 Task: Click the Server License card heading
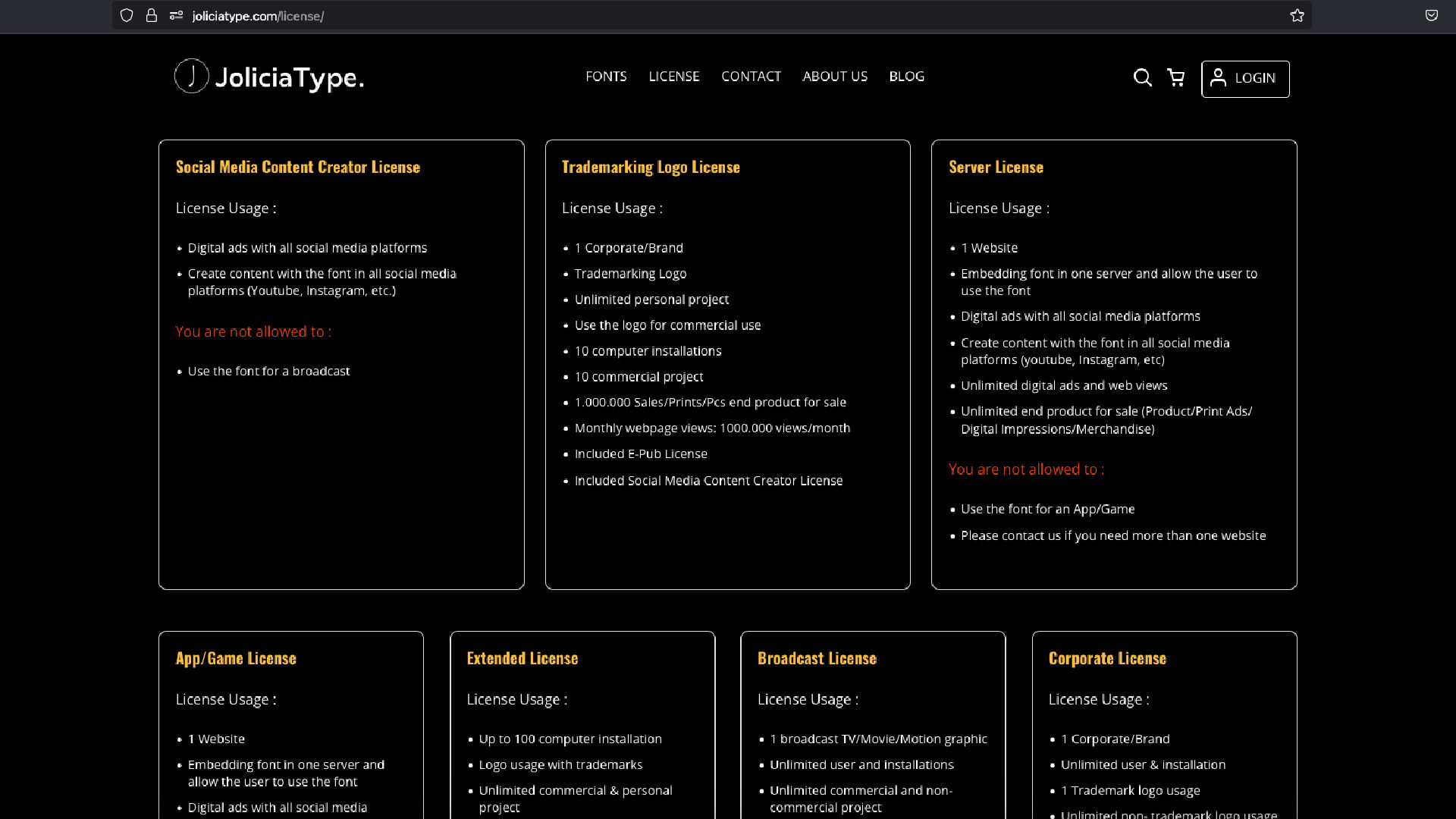[996, 167]
